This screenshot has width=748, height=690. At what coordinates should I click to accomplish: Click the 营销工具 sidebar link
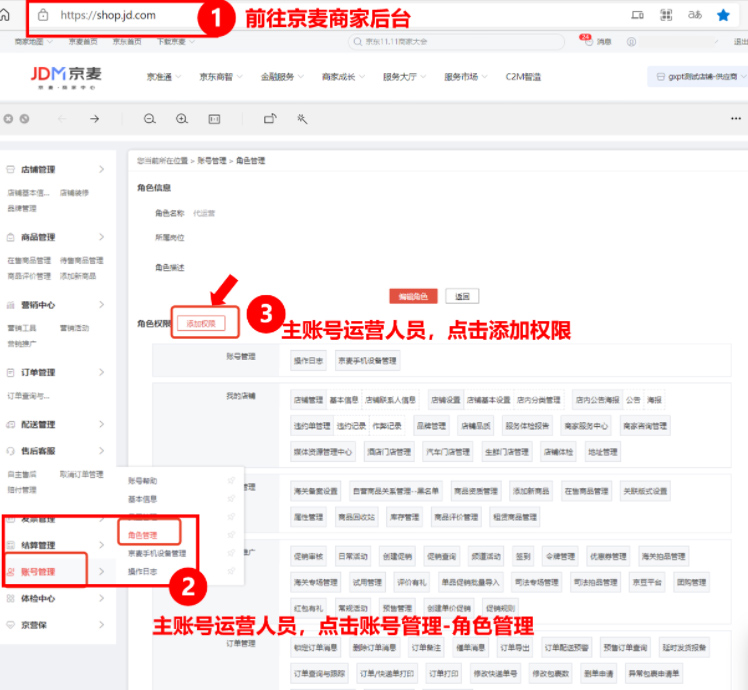[x=22, y=328]
